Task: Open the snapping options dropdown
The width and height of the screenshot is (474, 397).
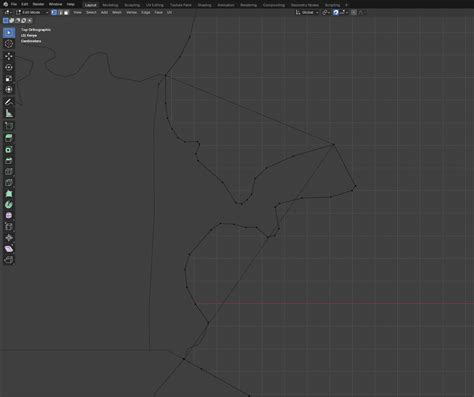Action: (x=344, y=12)
